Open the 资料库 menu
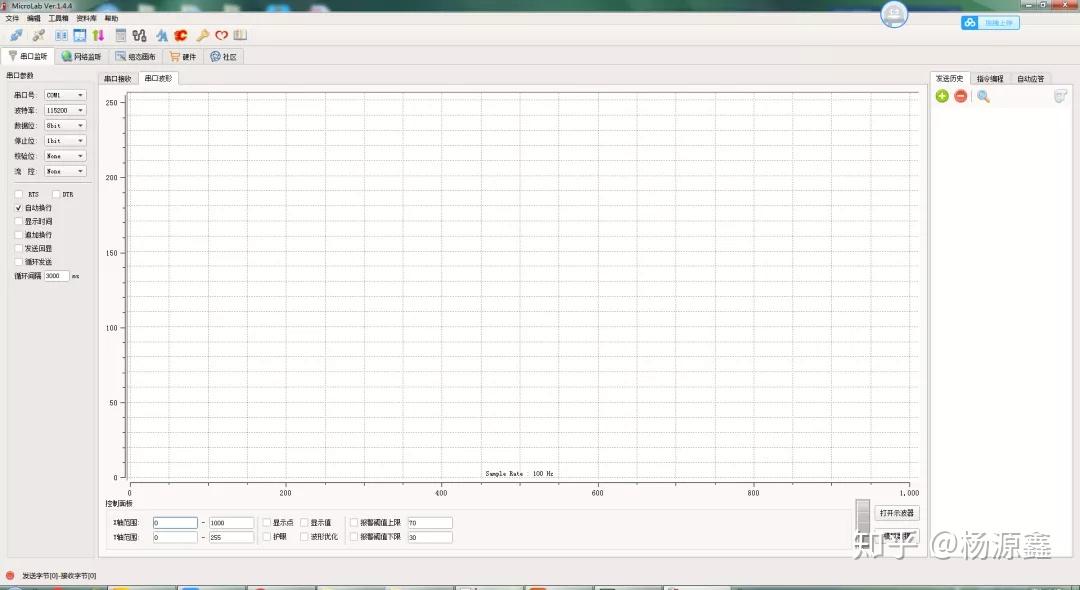 87,19
